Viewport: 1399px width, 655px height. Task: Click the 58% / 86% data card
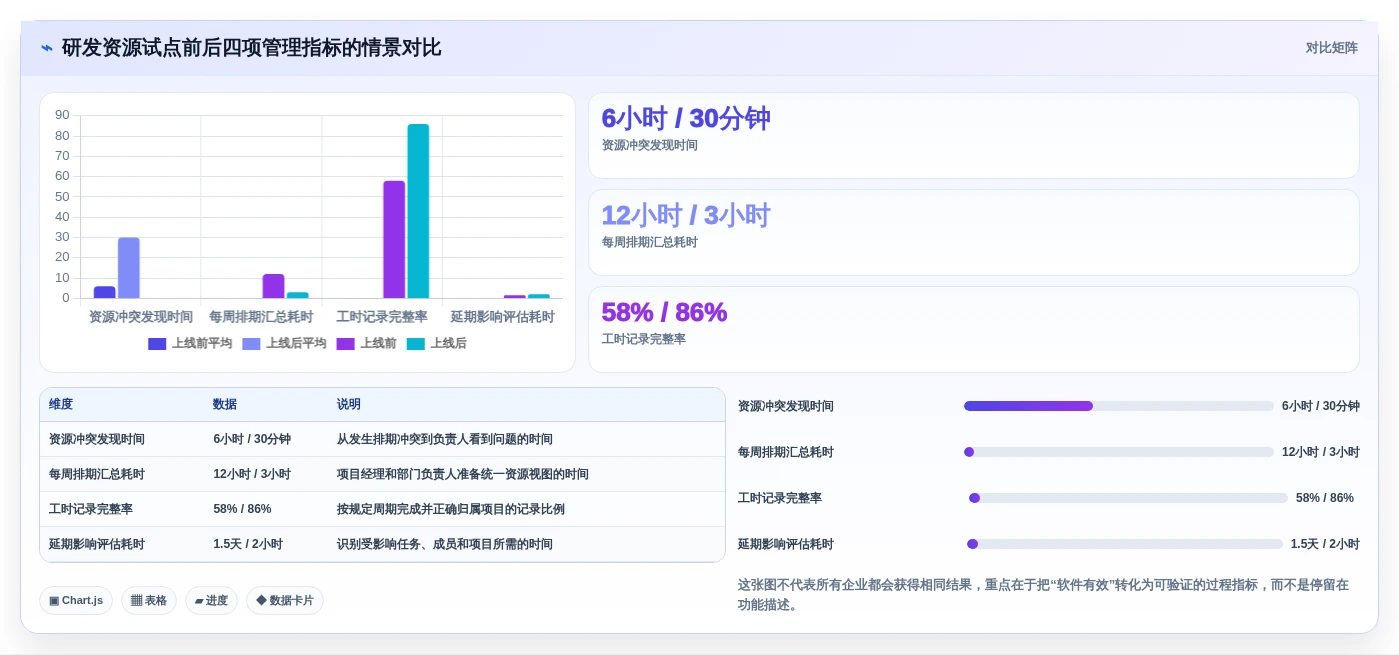(x=974, y=330)
